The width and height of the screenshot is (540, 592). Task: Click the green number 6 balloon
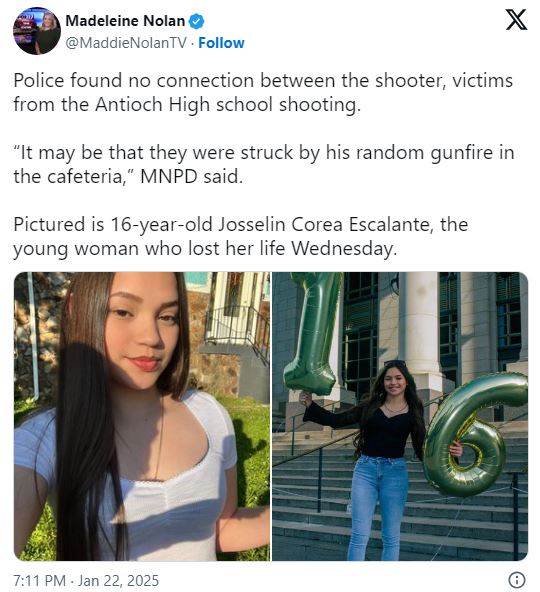pos(476,434)
